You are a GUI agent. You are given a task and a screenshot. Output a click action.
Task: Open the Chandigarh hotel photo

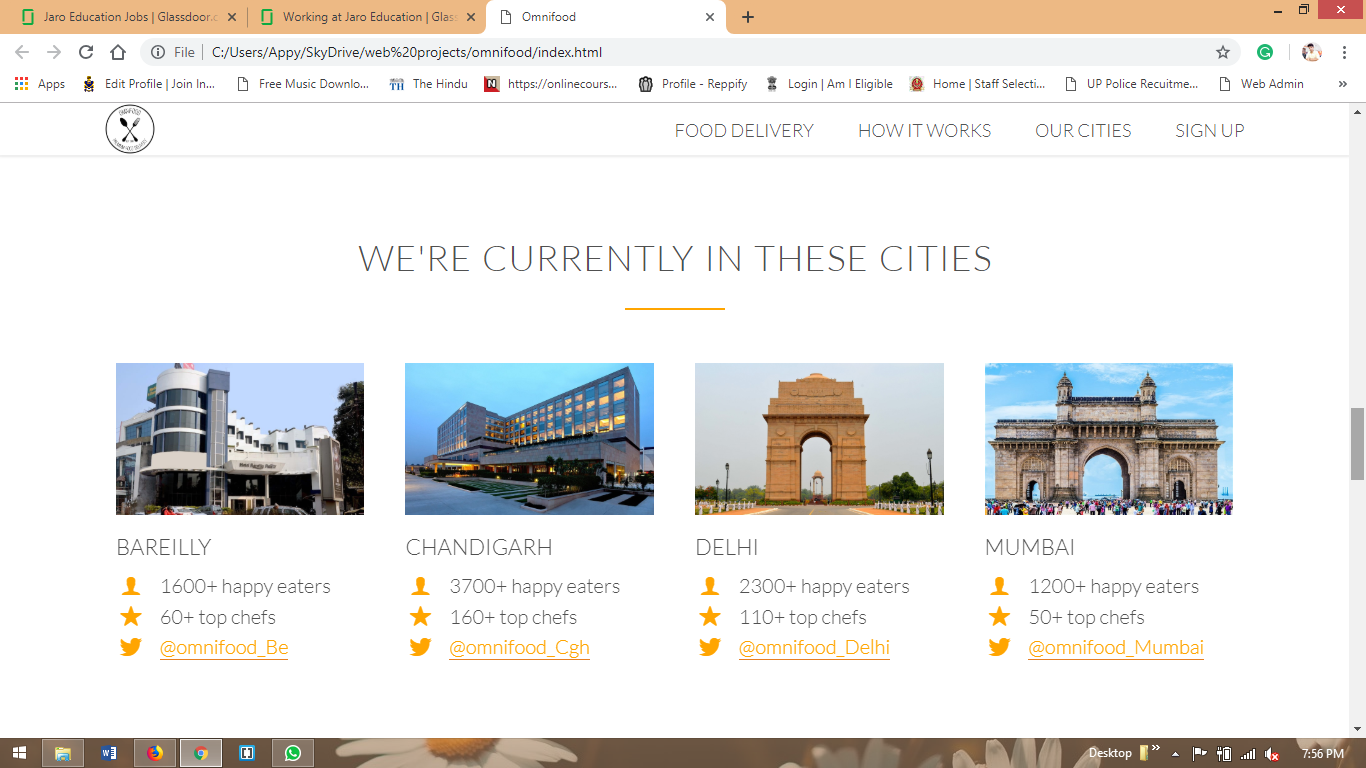(529, 439)
